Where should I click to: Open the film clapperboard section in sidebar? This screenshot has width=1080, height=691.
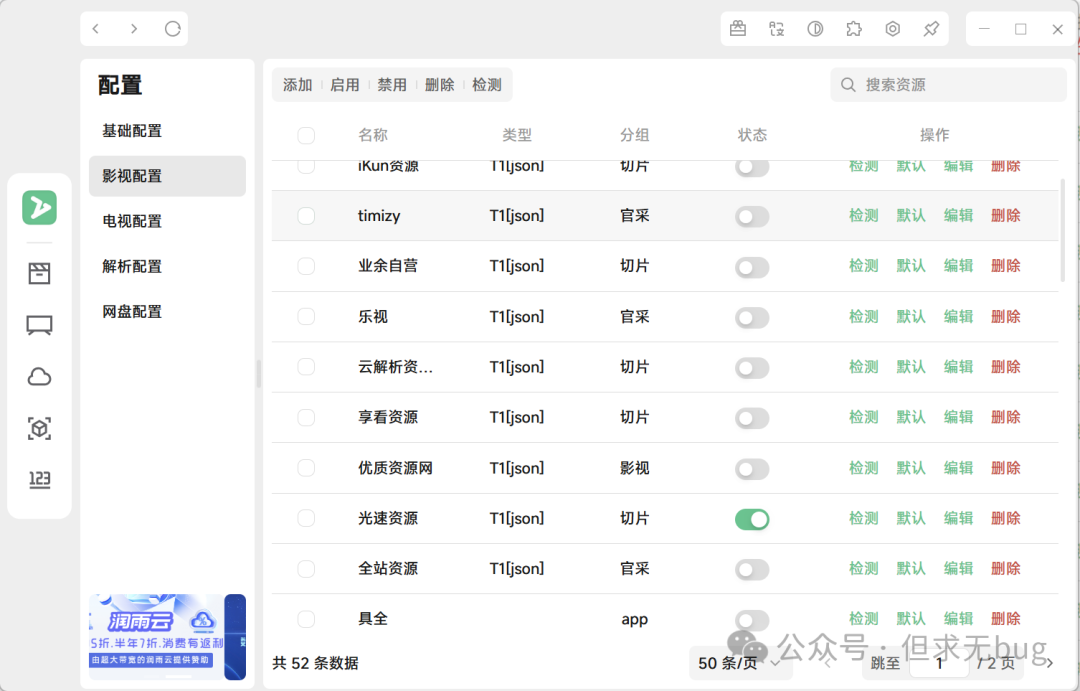click(39, 274)
